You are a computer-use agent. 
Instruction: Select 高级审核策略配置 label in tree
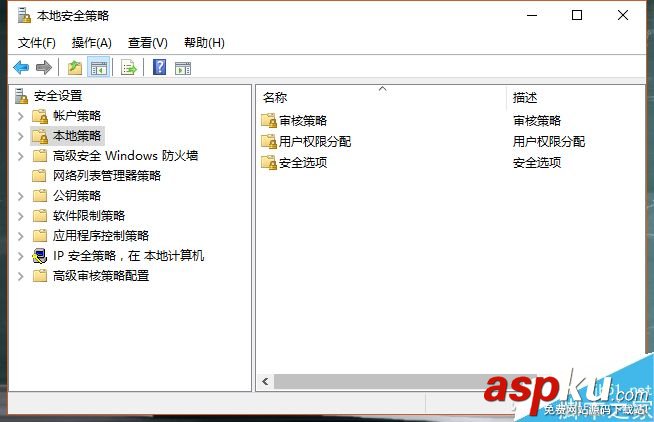[x=101, y=276]
